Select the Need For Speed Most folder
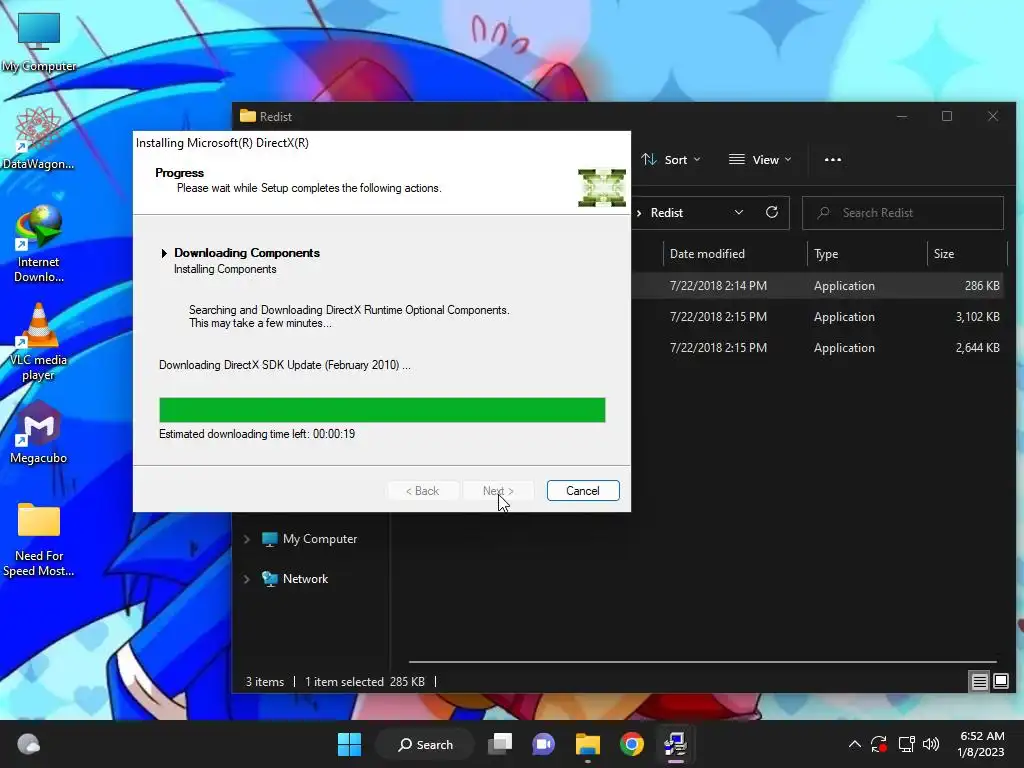 point(39,539)
